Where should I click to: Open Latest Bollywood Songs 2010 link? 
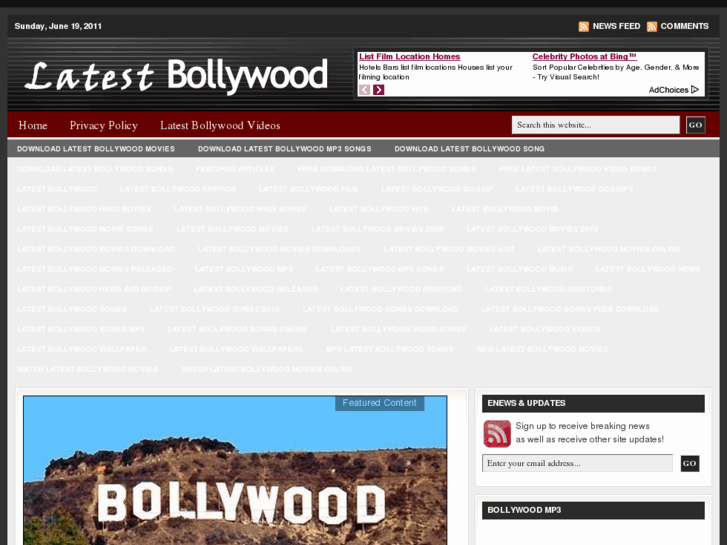[x=215, y=309]
